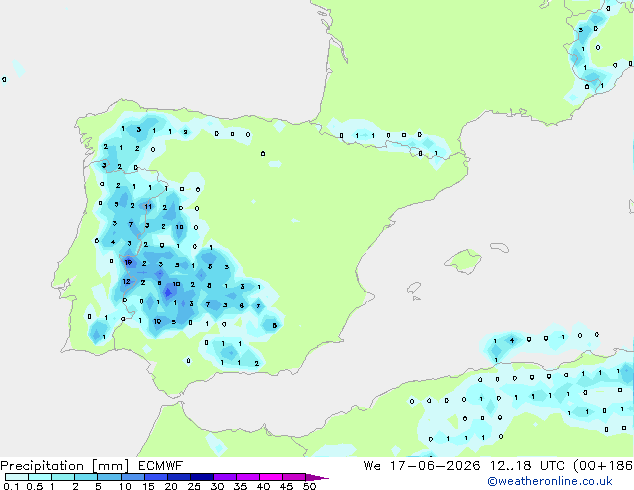The width and height of the screenshot is (634, 490).
Task: Click the '(00+186' forecast offset text
Action: (603, 466)
